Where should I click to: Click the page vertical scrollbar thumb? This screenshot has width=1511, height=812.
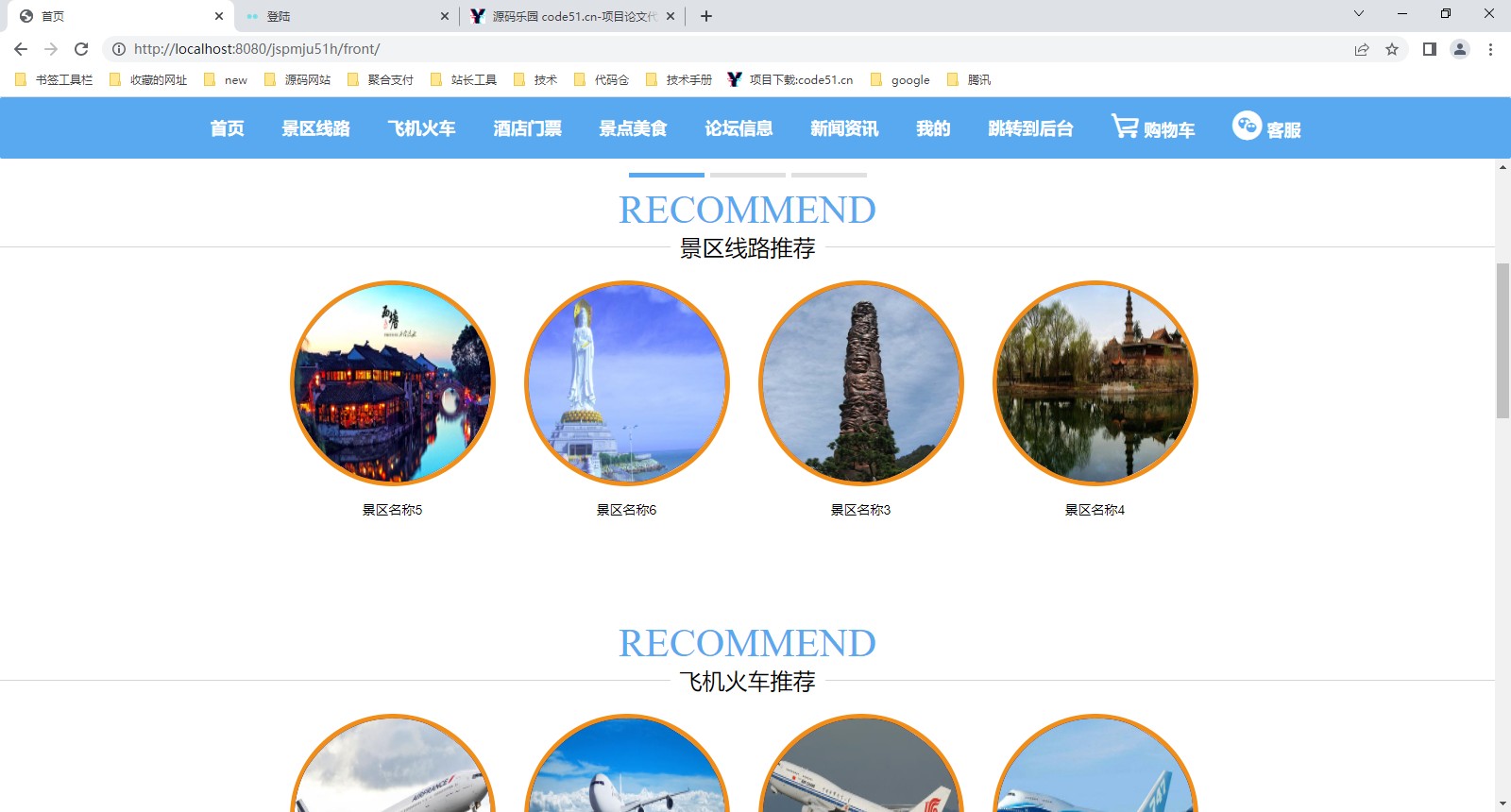[x=1503, y=340]
